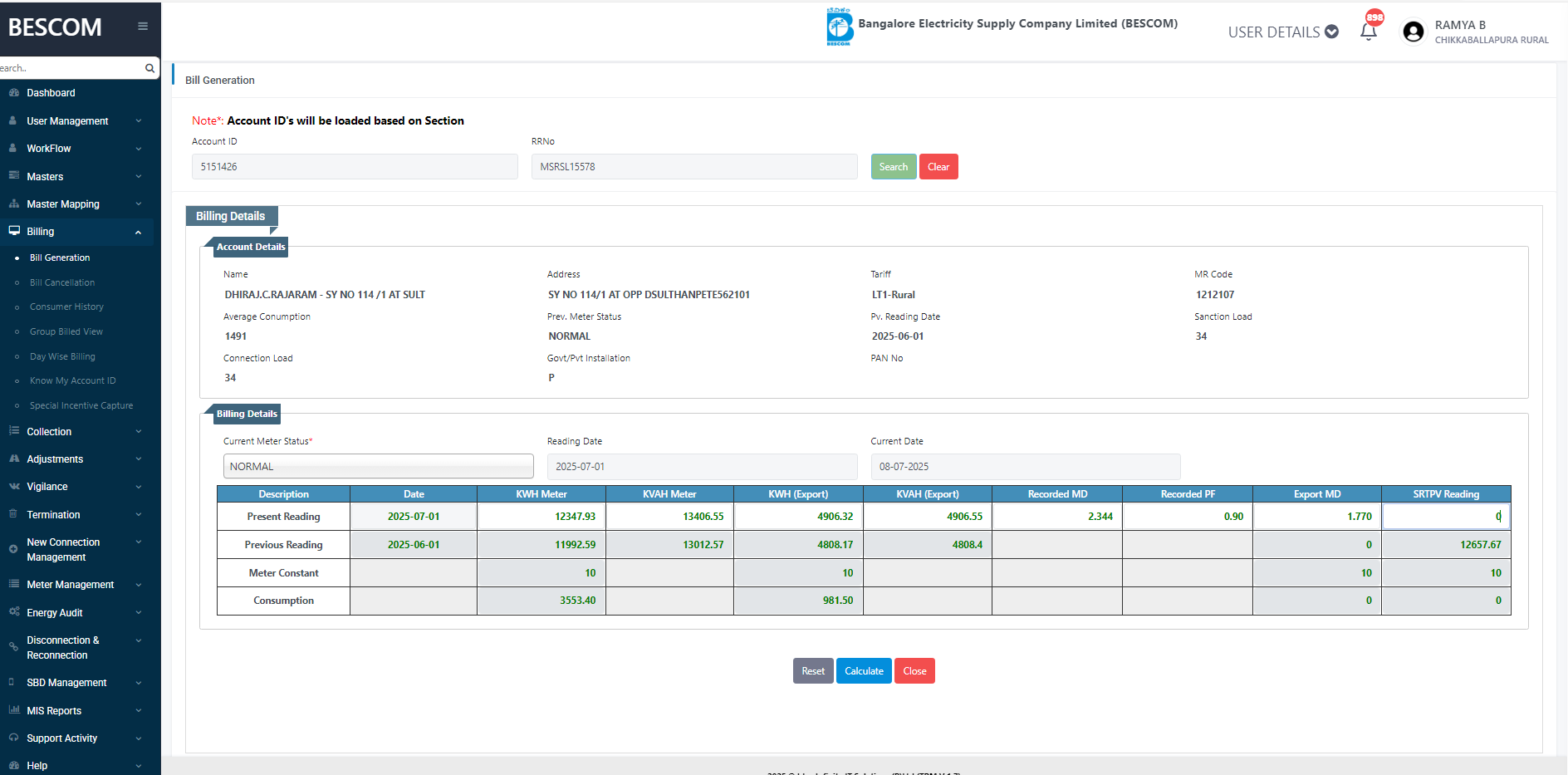Click the WorkFlow icon in sidebar

[x=13, y=149]
